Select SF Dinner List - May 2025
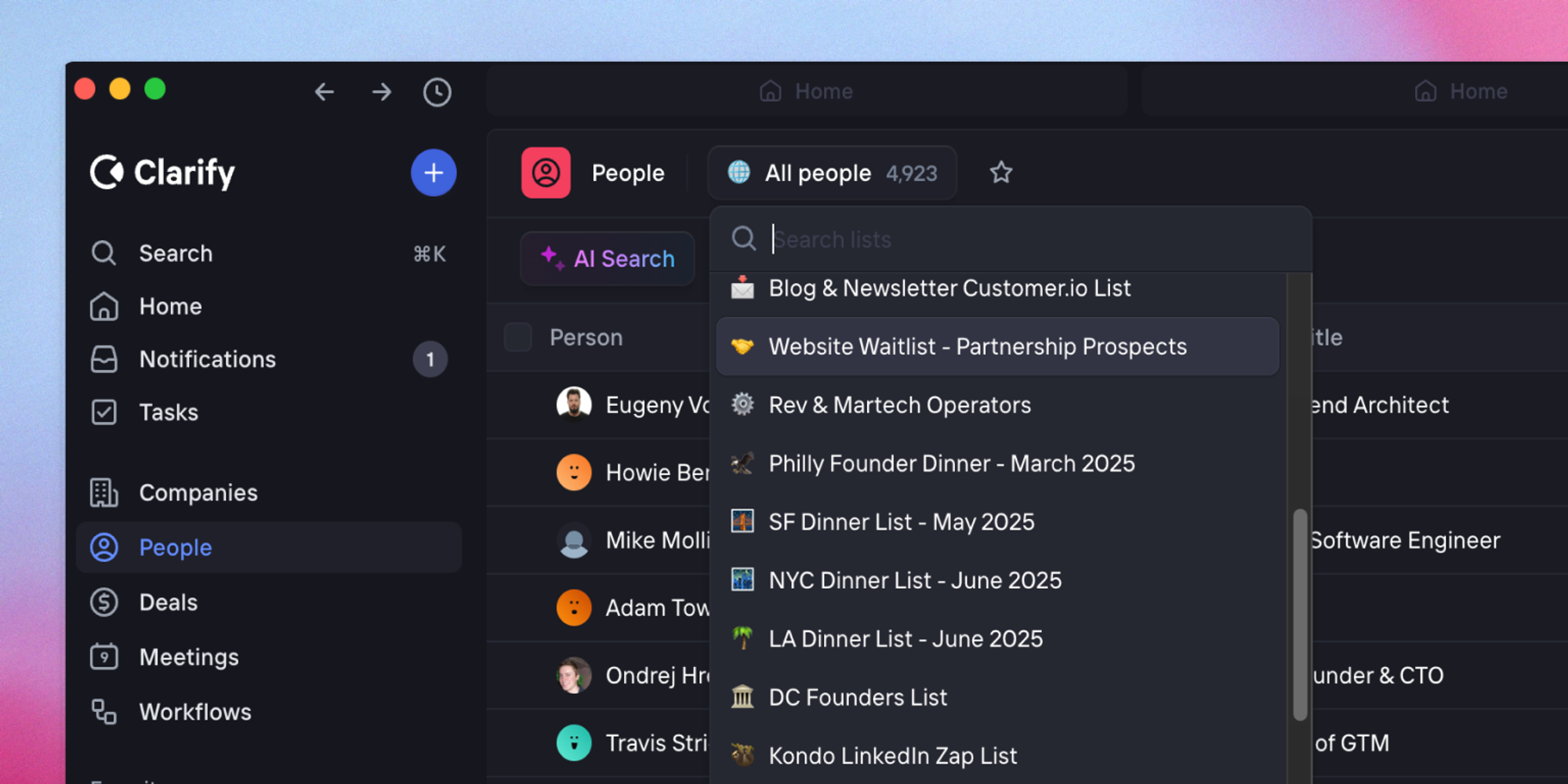This screenshot has width=1568, height=784. click(x=997, y=522)
